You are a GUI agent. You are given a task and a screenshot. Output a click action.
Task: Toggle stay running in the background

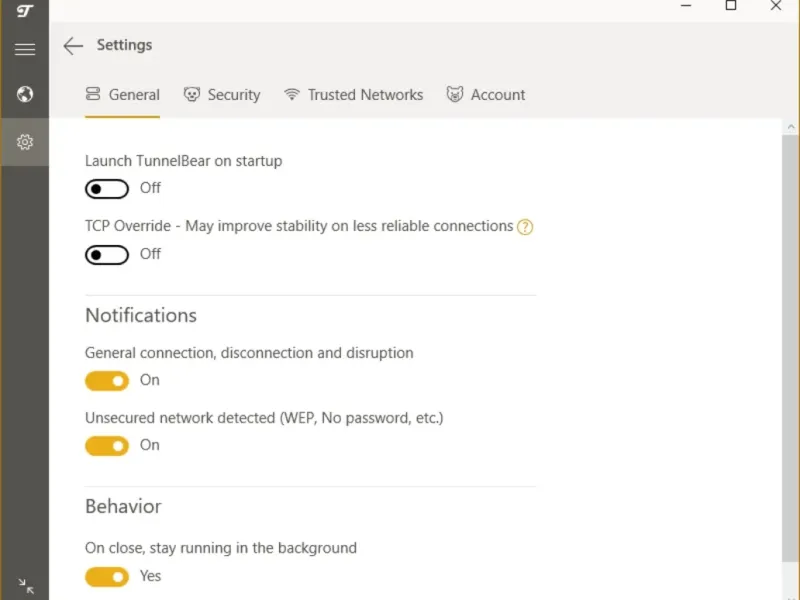coord(107,577)
